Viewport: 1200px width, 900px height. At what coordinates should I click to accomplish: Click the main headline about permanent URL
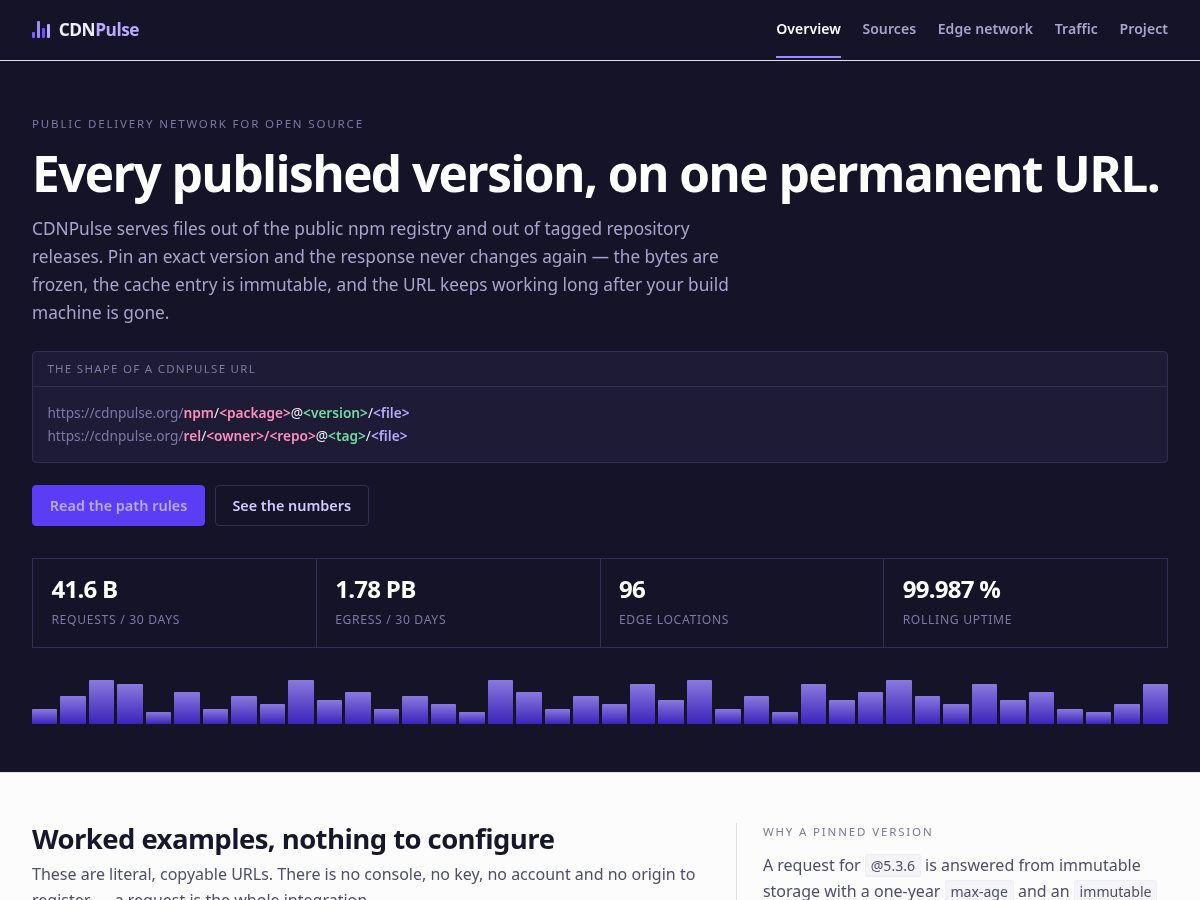(x=596, y=174)
